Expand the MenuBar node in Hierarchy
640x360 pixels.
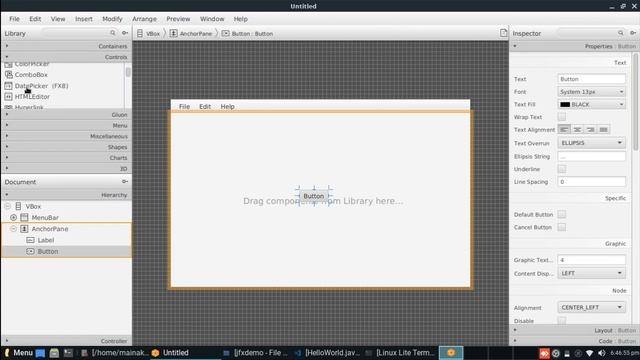pos(13,218)
